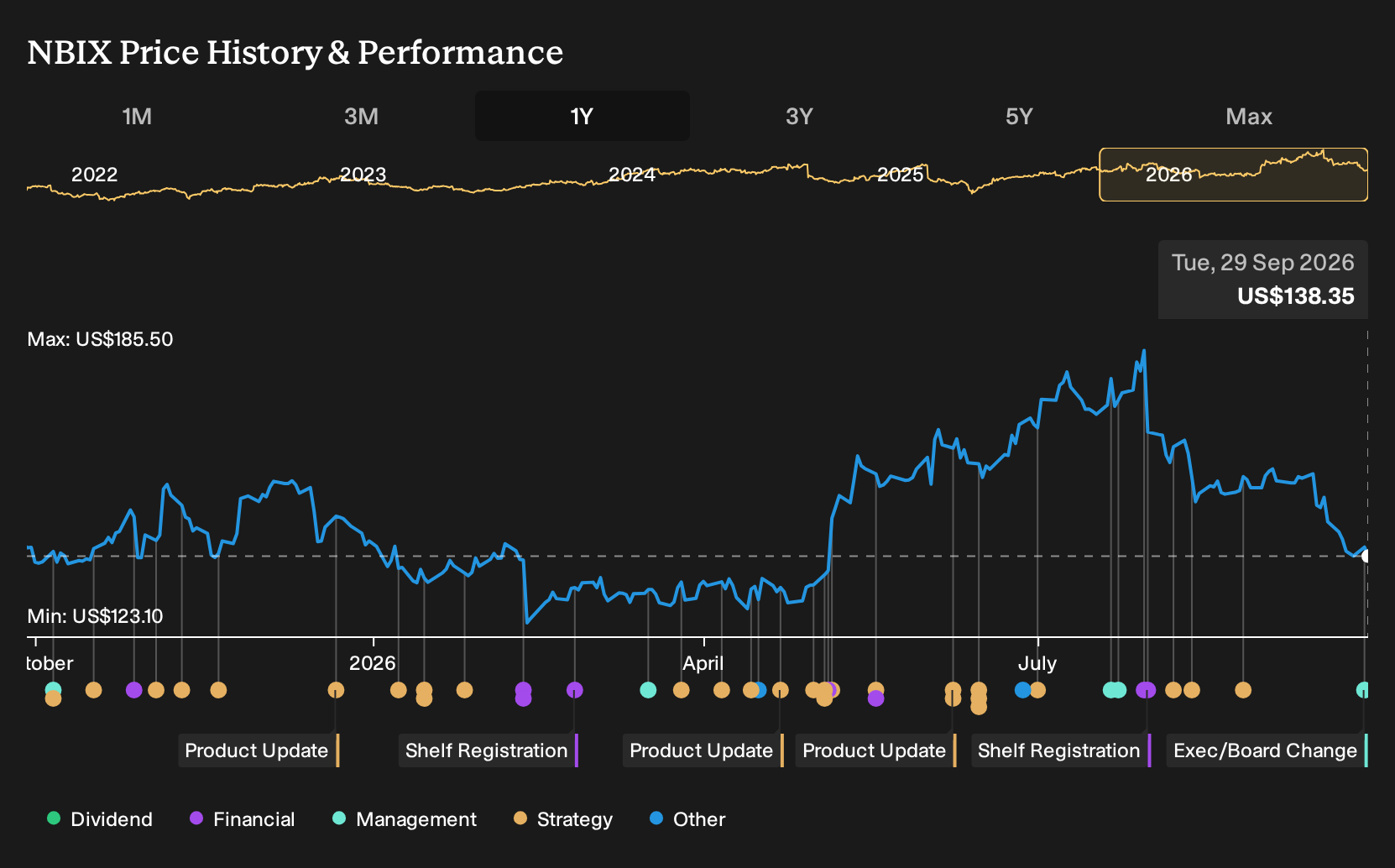1395x868 pixels.
Task: Jump to 2023 in the overview strip
Action: pyautogui.click(x=363, y=175)
